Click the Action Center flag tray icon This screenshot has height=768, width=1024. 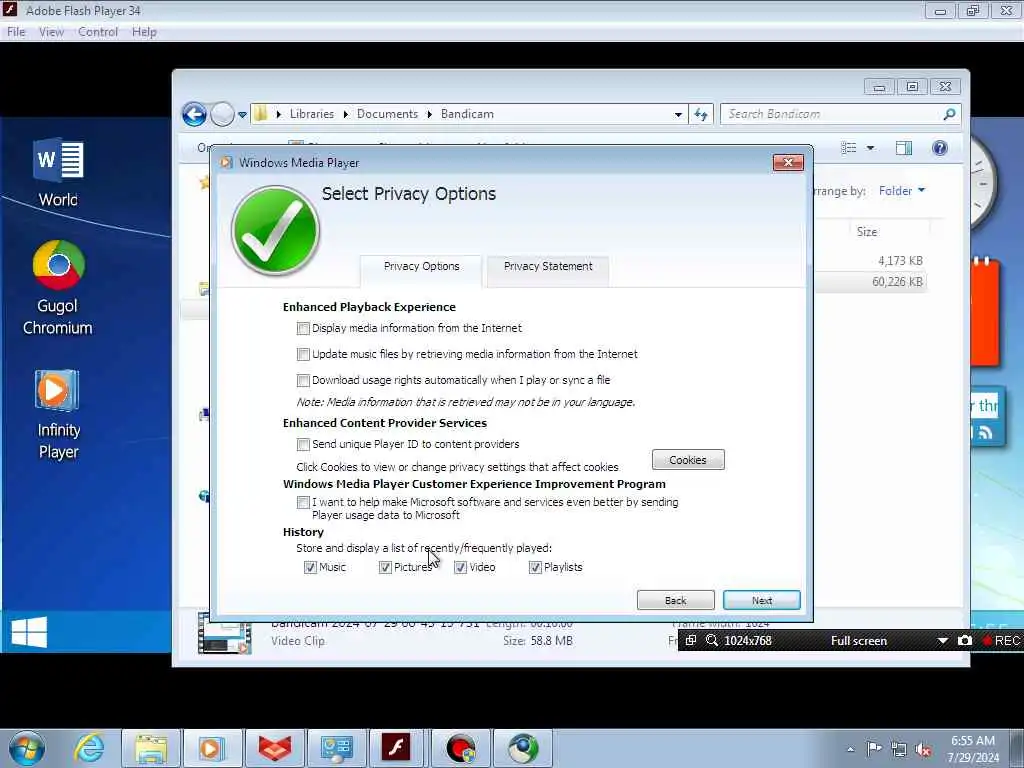pyautogui.click(x=874, y=748)
